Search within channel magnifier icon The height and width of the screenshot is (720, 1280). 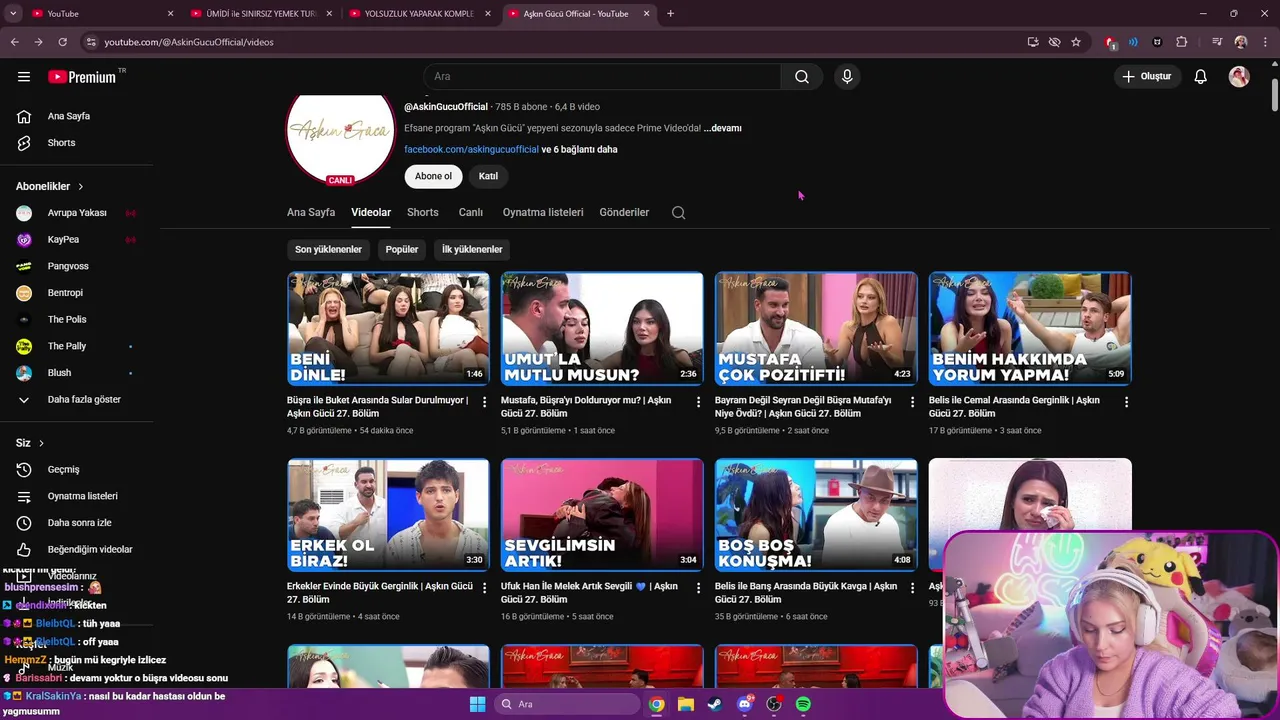click(x=678, y=212)
